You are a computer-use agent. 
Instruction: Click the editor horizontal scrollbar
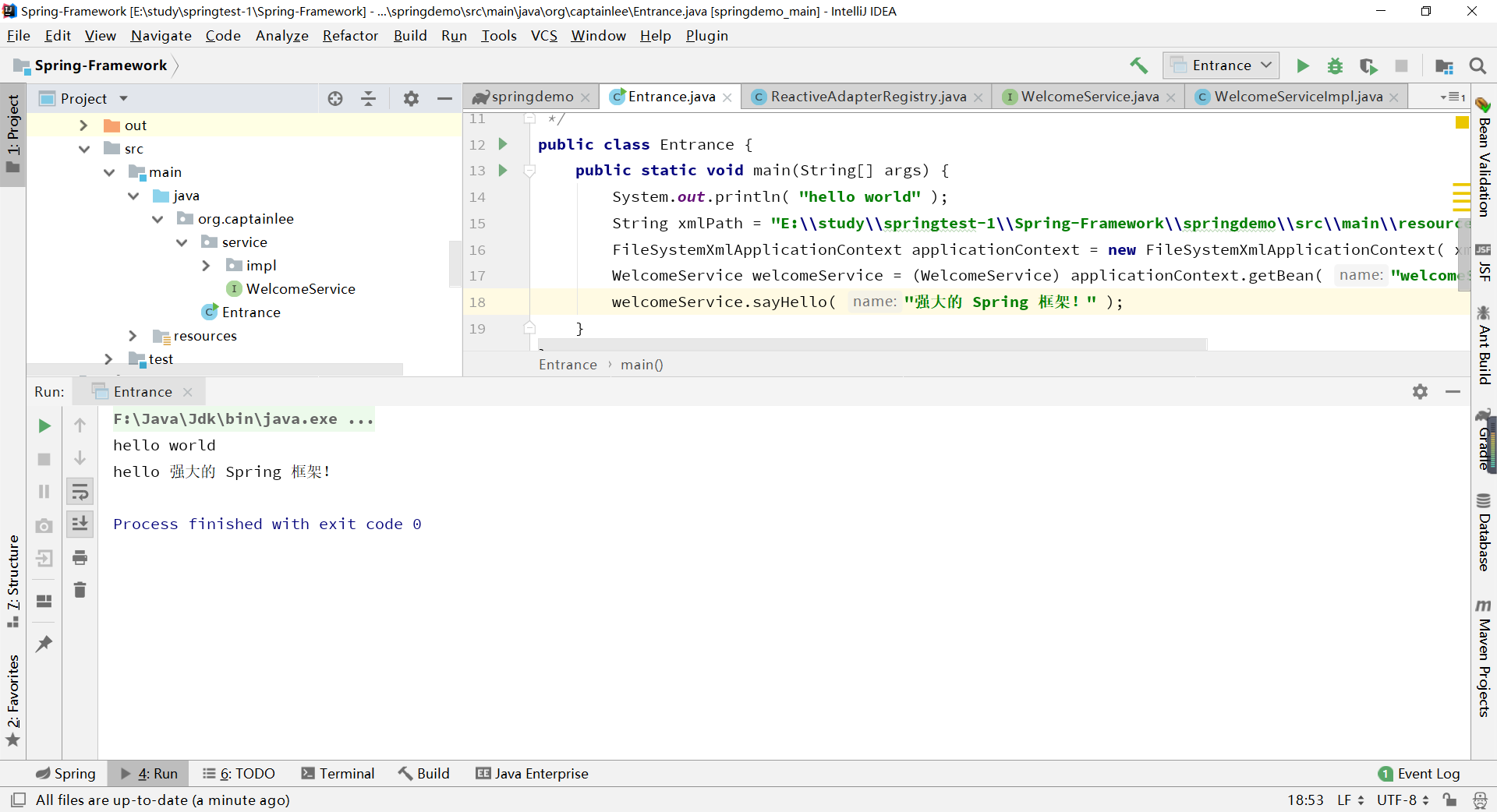872,344
